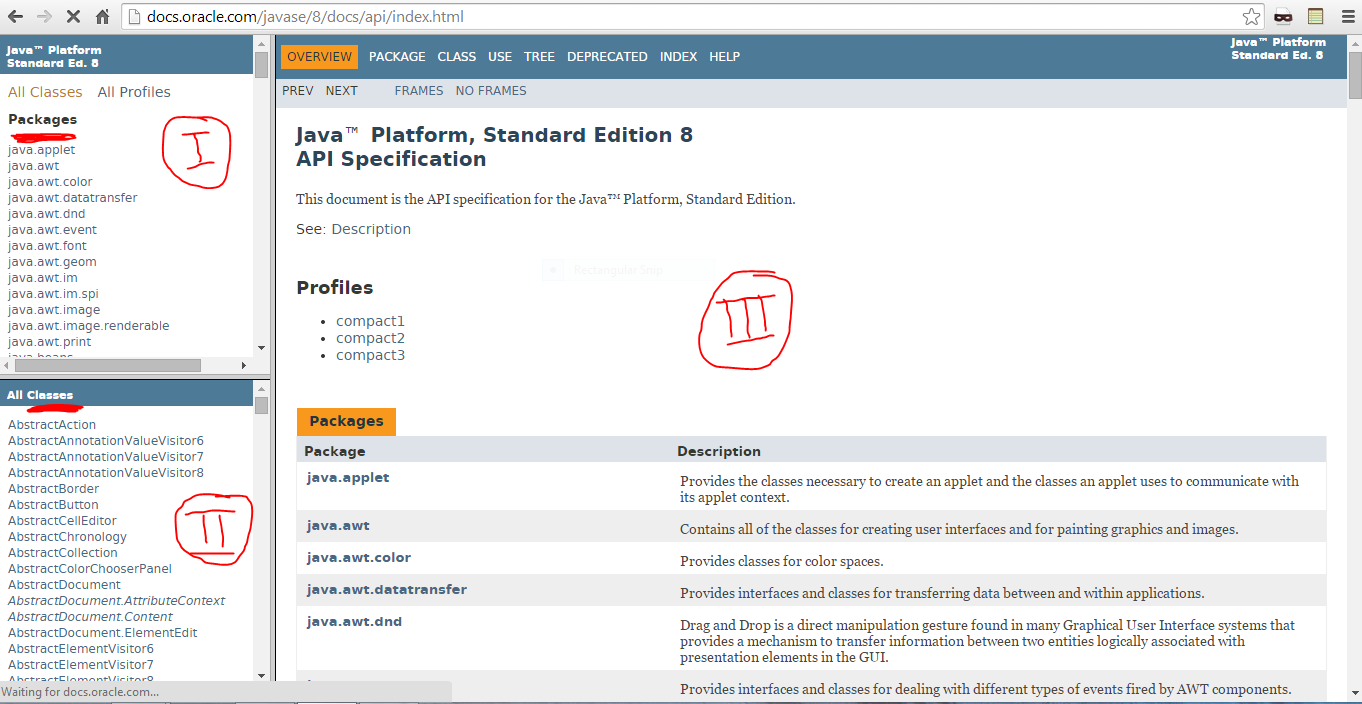Open the AbstractDocument.ElementEdit class
The image size is (1362, 704).
[103, 633]
